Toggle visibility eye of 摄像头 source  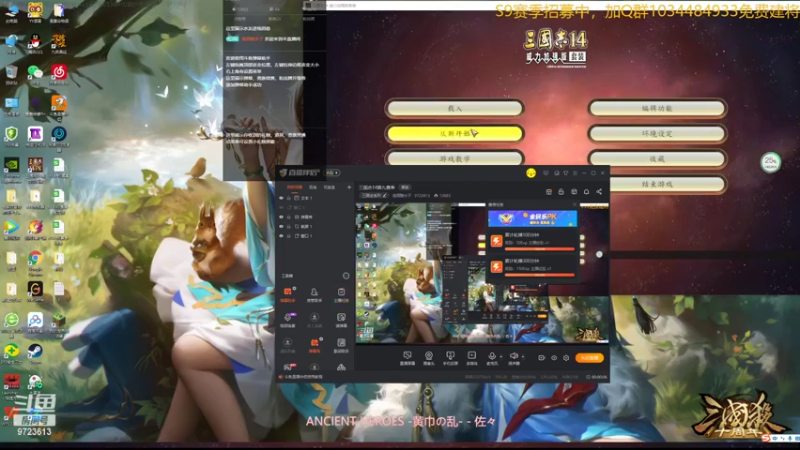pyautogui.click(x=281, y=217)
